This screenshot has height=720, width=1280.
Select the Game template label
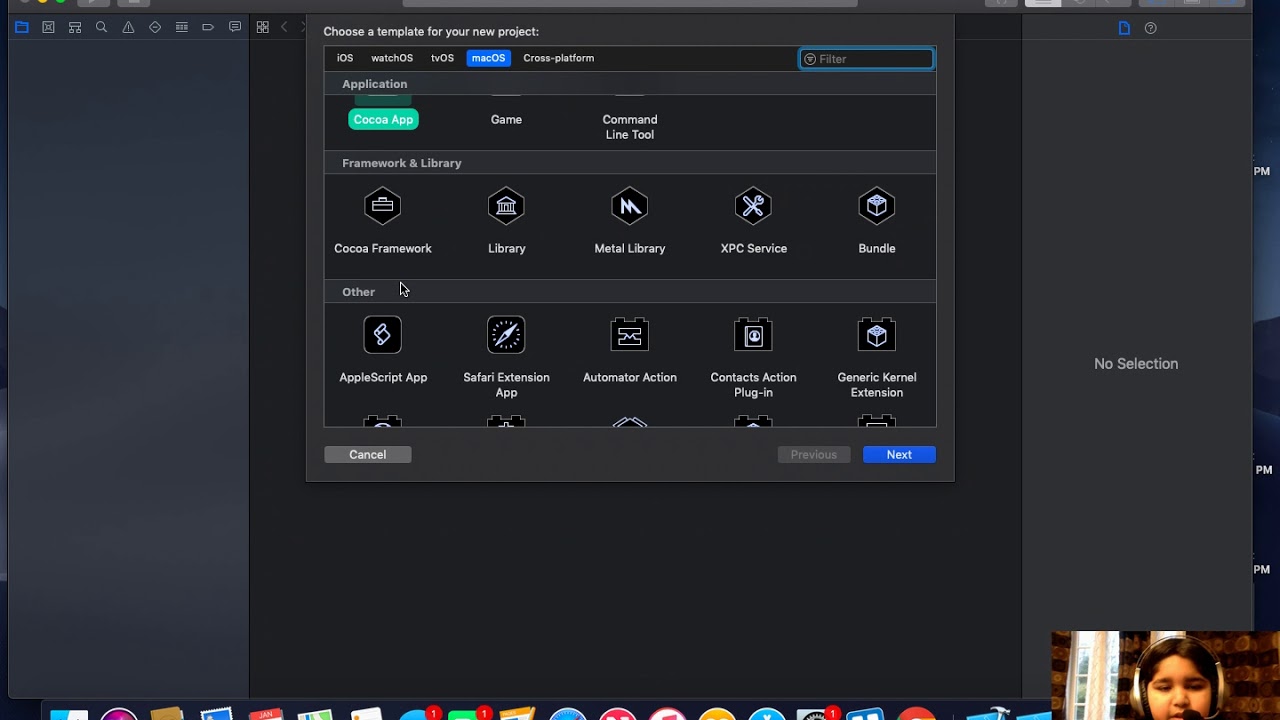tap(506, 119)
